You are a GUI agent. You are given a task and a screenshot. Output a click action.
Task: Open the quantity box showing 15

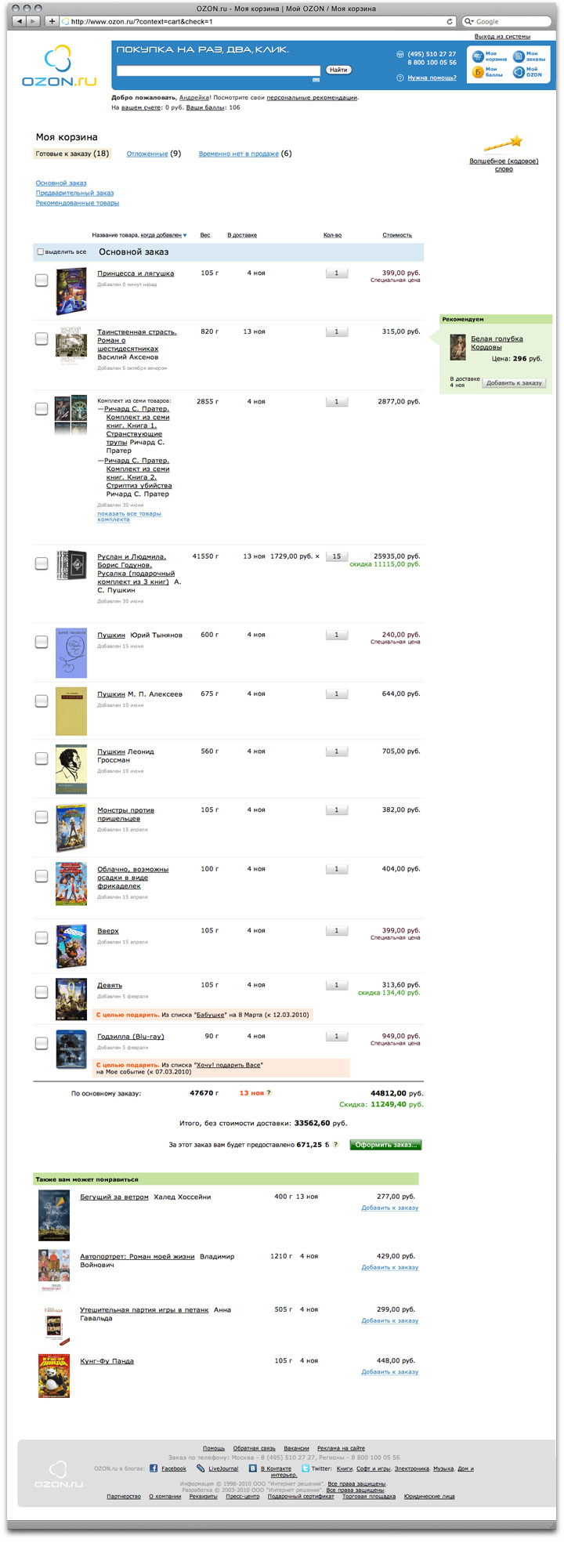pos(337,556)
